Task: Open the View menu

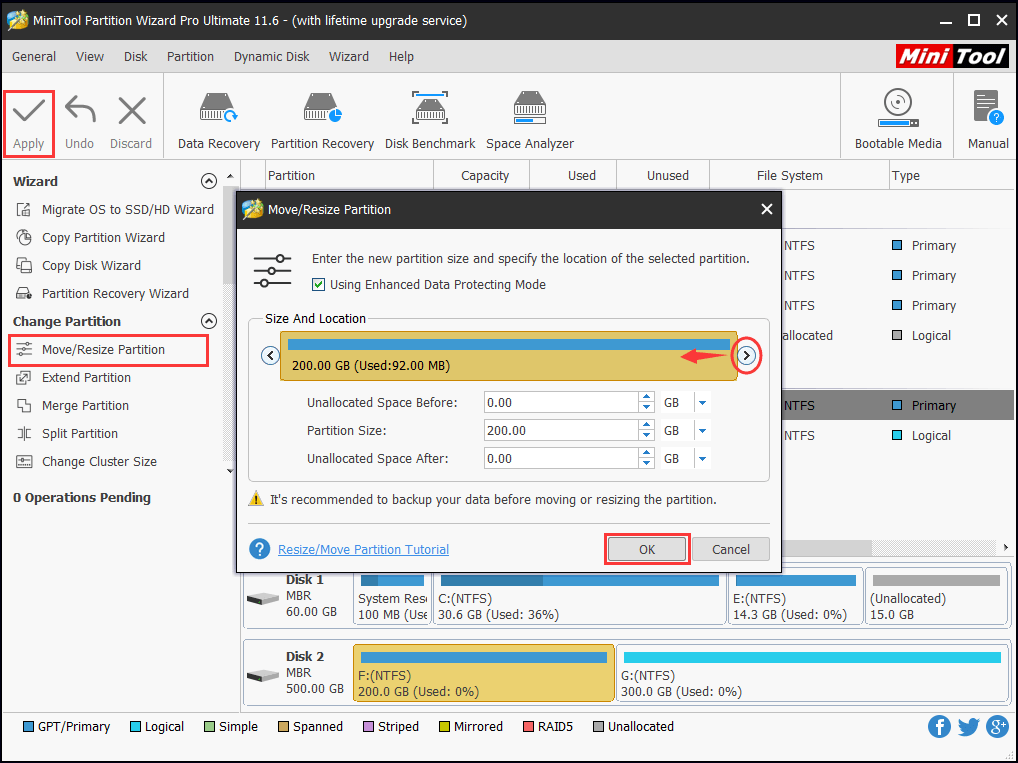Action: pyautogui.click(x=90, y=56)
